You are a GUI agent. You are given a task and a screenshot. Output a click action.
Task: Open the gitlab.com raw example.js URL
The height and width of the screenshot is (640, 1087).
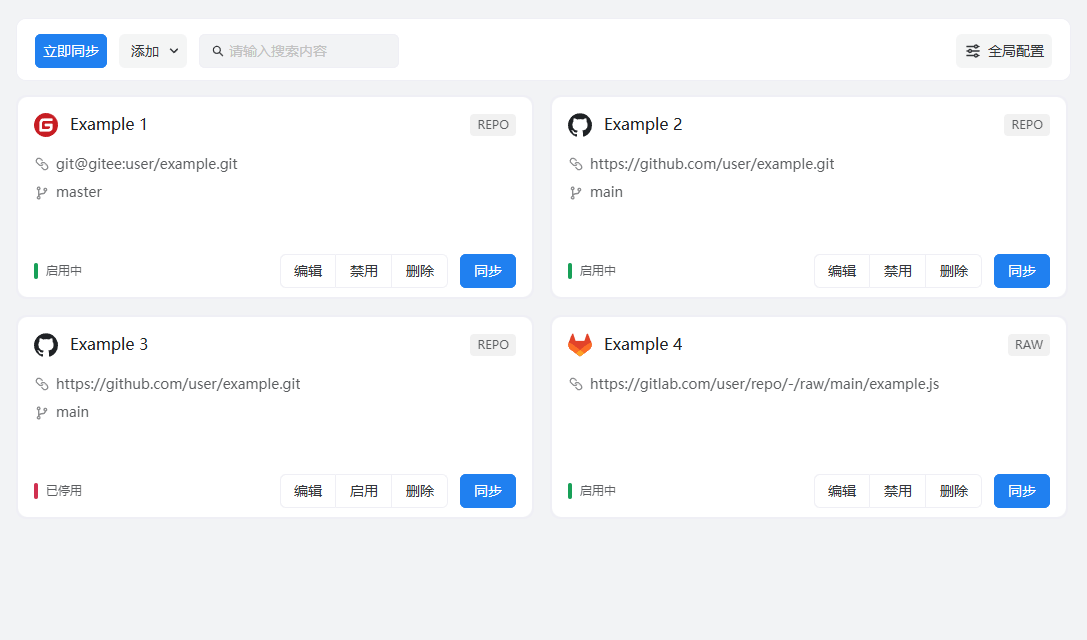click(764, 384)
